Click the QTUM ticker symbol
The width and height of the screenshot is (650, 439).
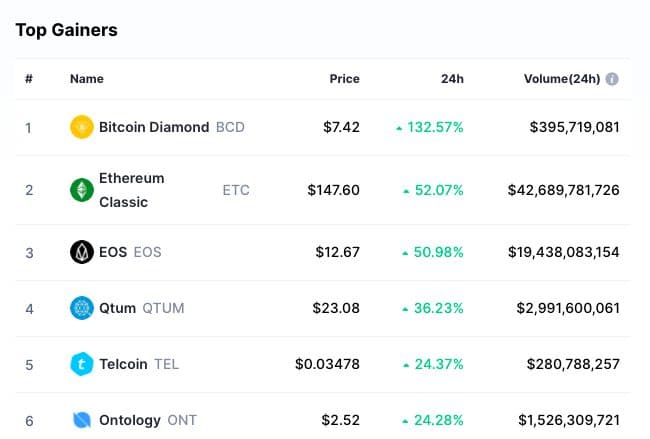pos(163,308)
